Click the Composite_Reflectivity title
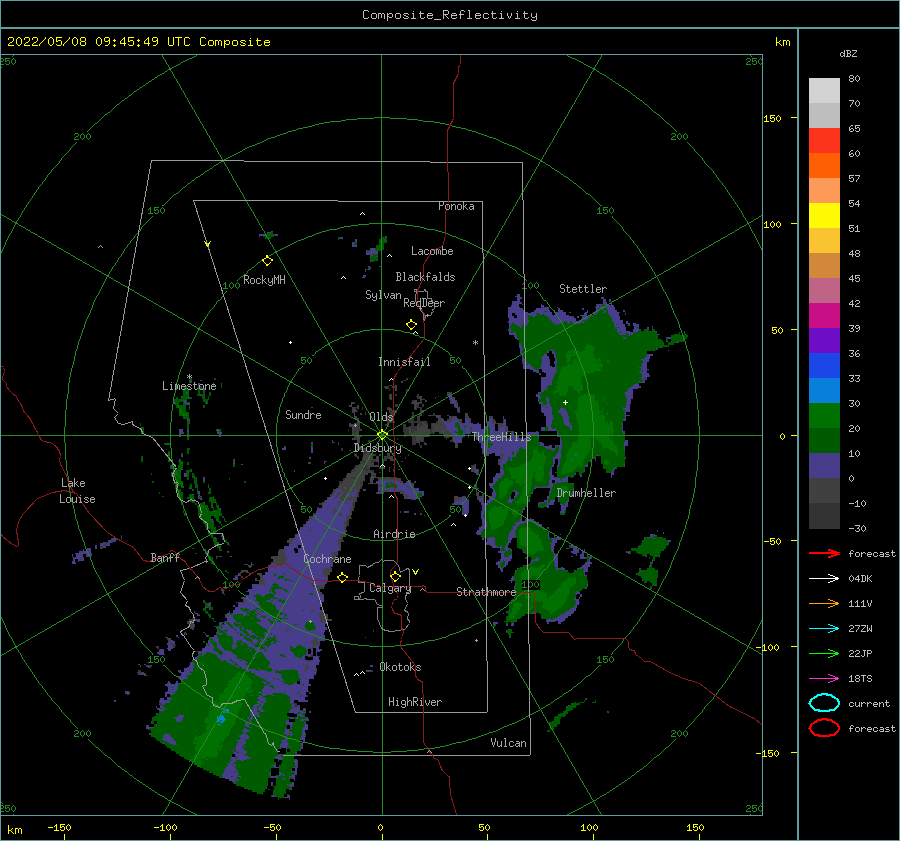Image resolution: width=900 pixels, height=841 pixels. (x=450, y=15)
